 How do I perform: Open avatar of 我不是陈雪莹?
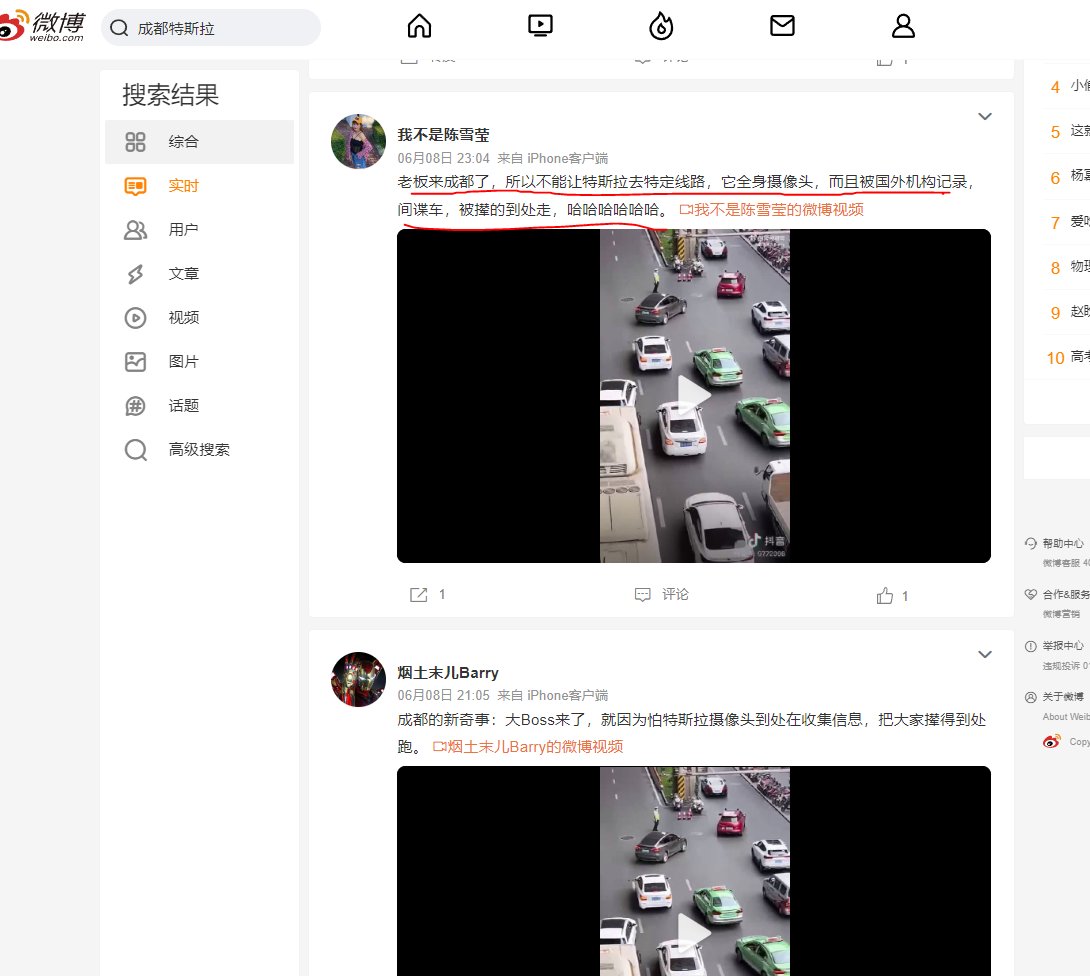[x=358, y=141]
